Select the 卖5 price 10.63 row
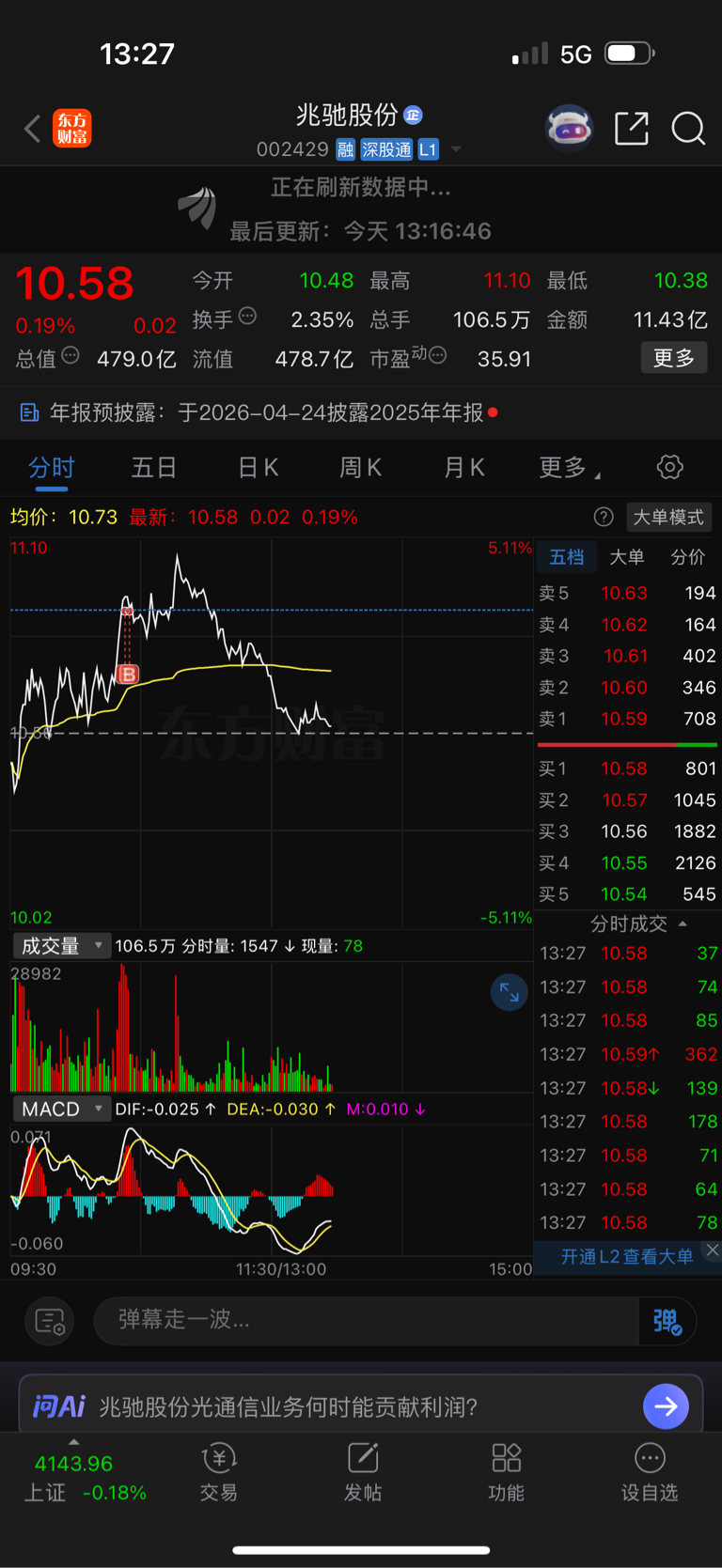Viewport: 722px width, 1568px height. click(627, 593)
